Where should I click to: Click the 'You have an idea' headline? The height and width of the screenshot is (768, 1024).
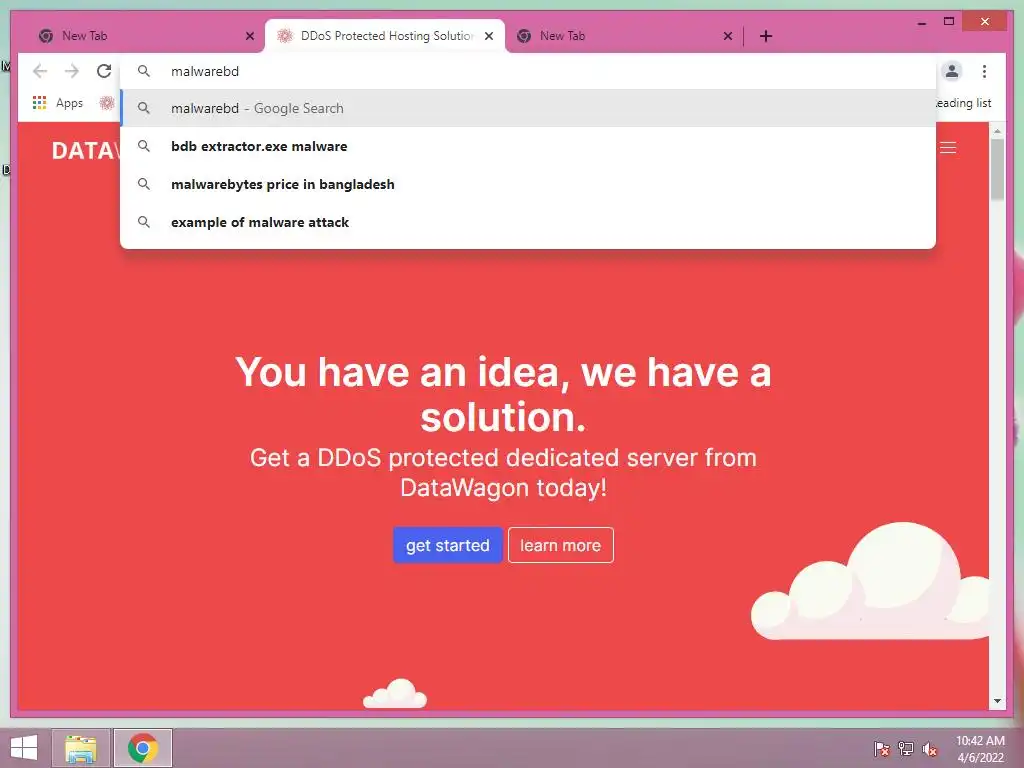click(x=503, y=394)
